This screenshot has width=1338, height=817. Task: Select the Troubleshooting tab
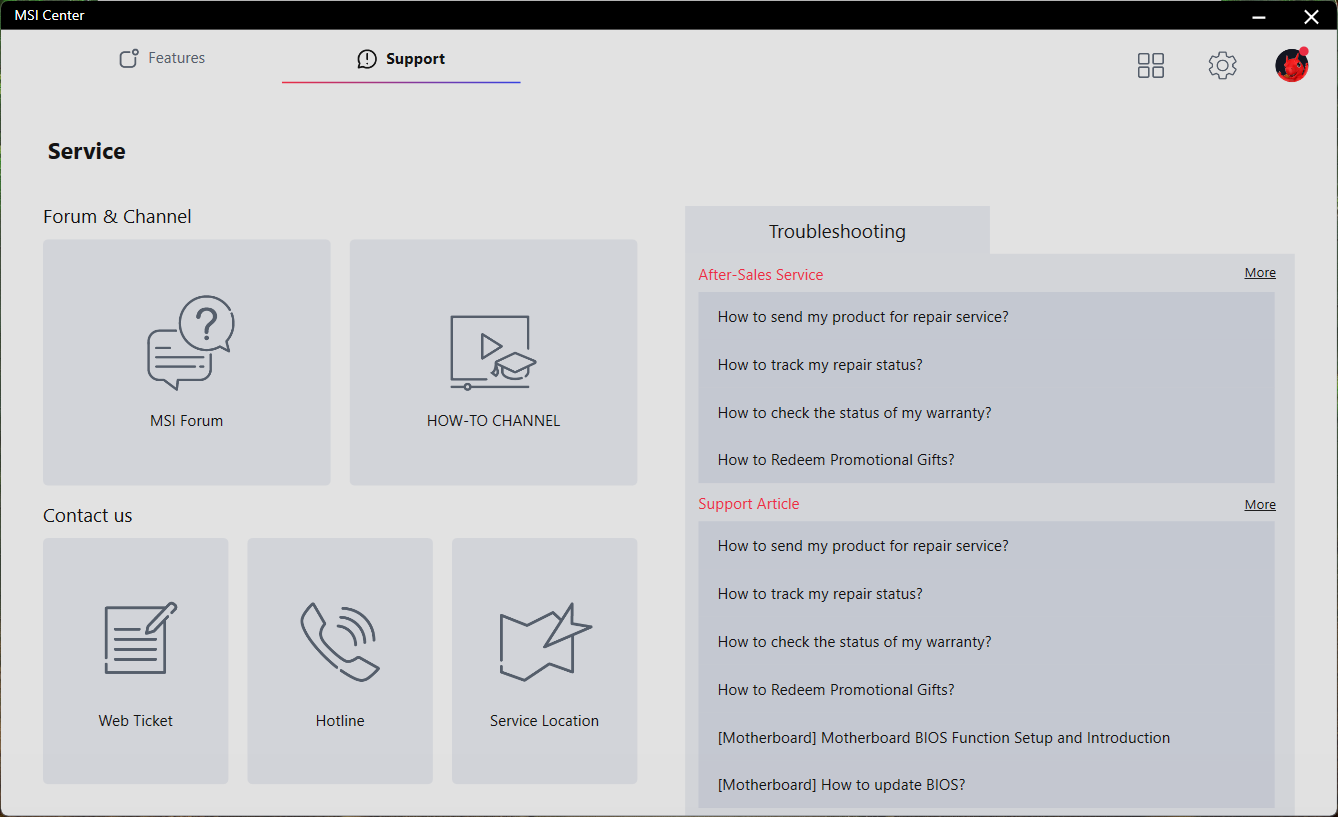837,231
